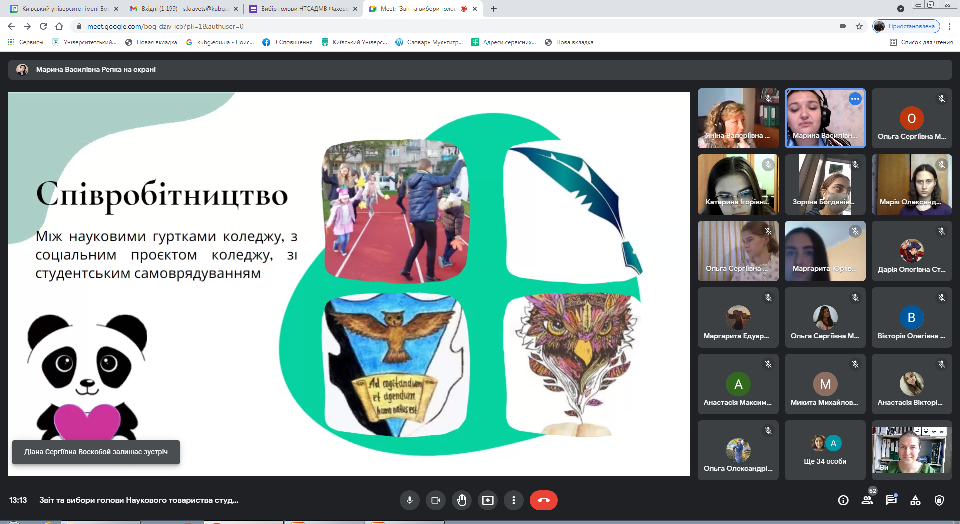Click the shared presentation slide Співробітництво
The image size is (960, 524).
[349, 284]
